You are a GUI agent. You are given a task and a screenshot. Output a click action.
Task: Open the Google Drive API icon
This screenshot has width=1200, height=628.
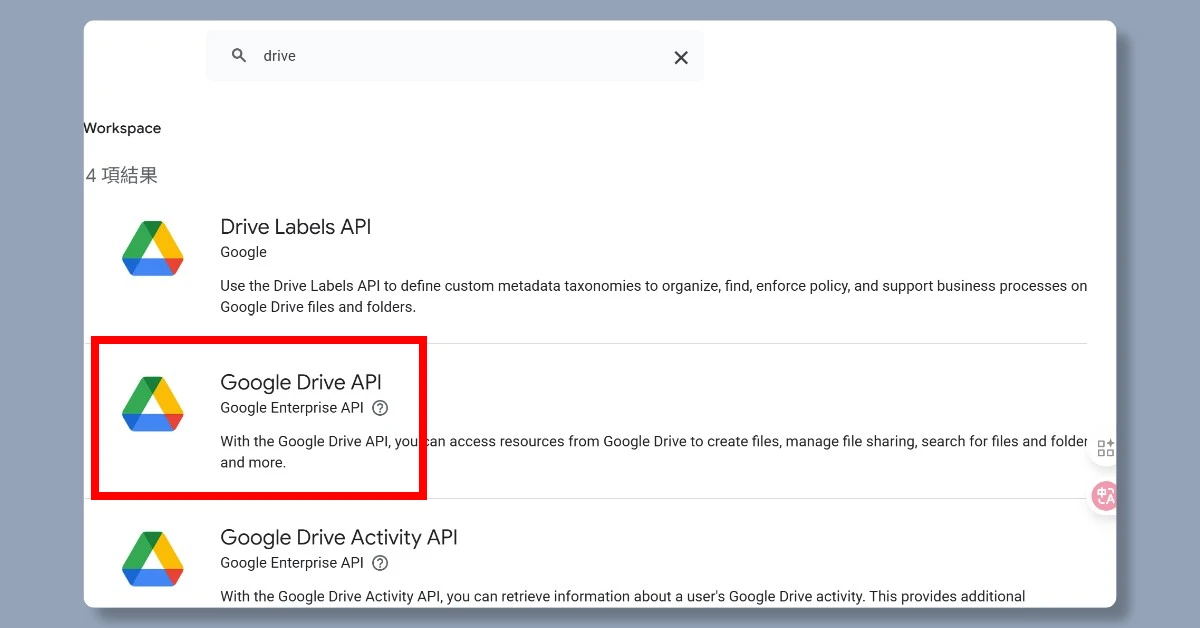[x=153, y=404]
